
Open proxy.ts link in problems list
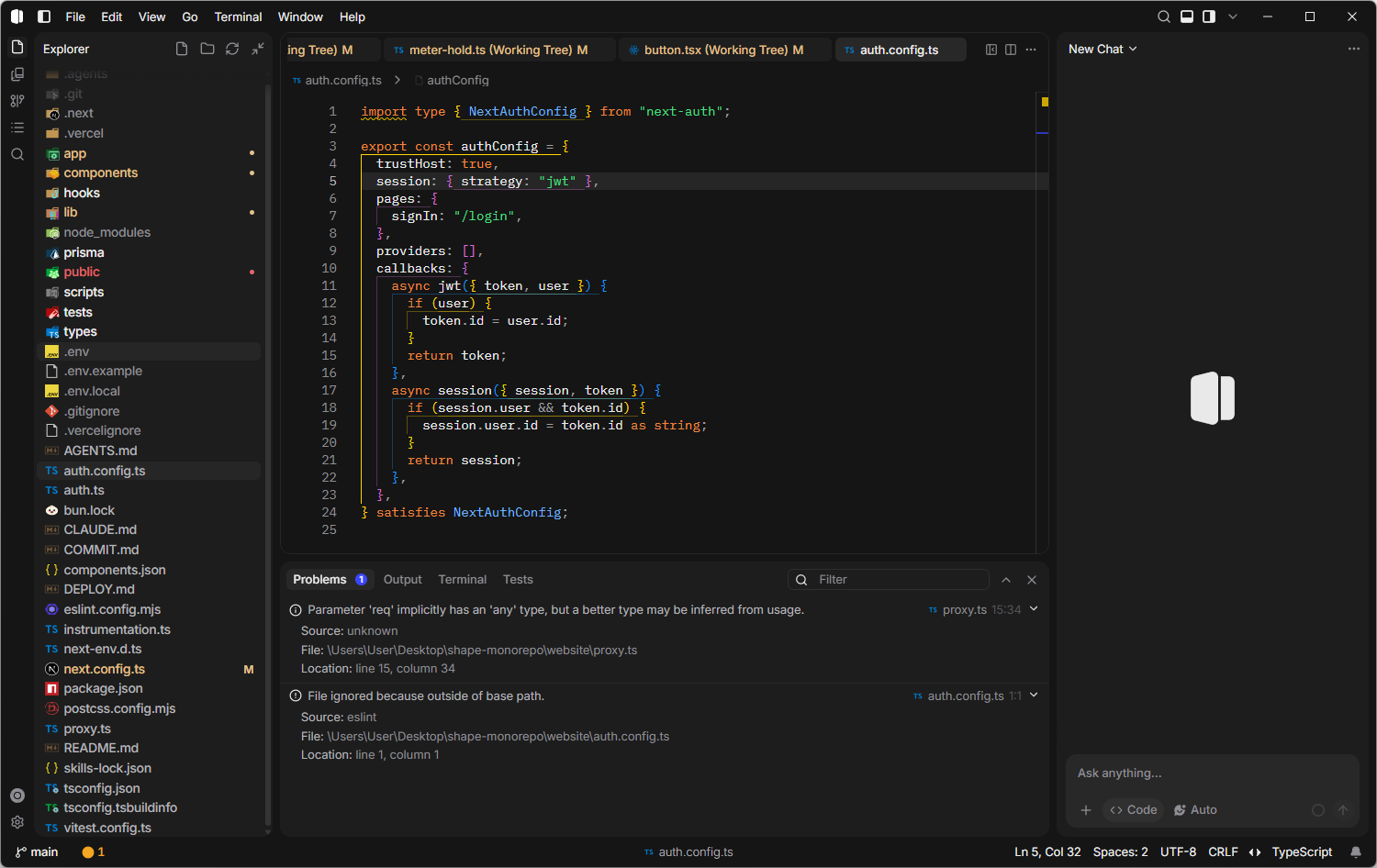(x=964, y=609)
